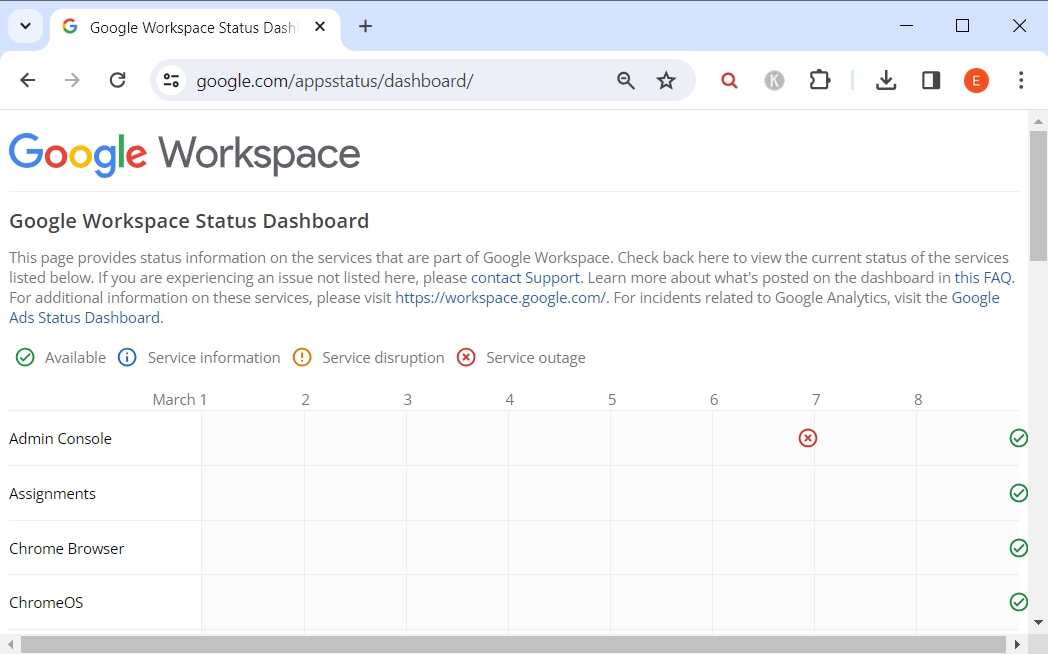
Task: Click the date column header 8
Action: coord(918,399)
